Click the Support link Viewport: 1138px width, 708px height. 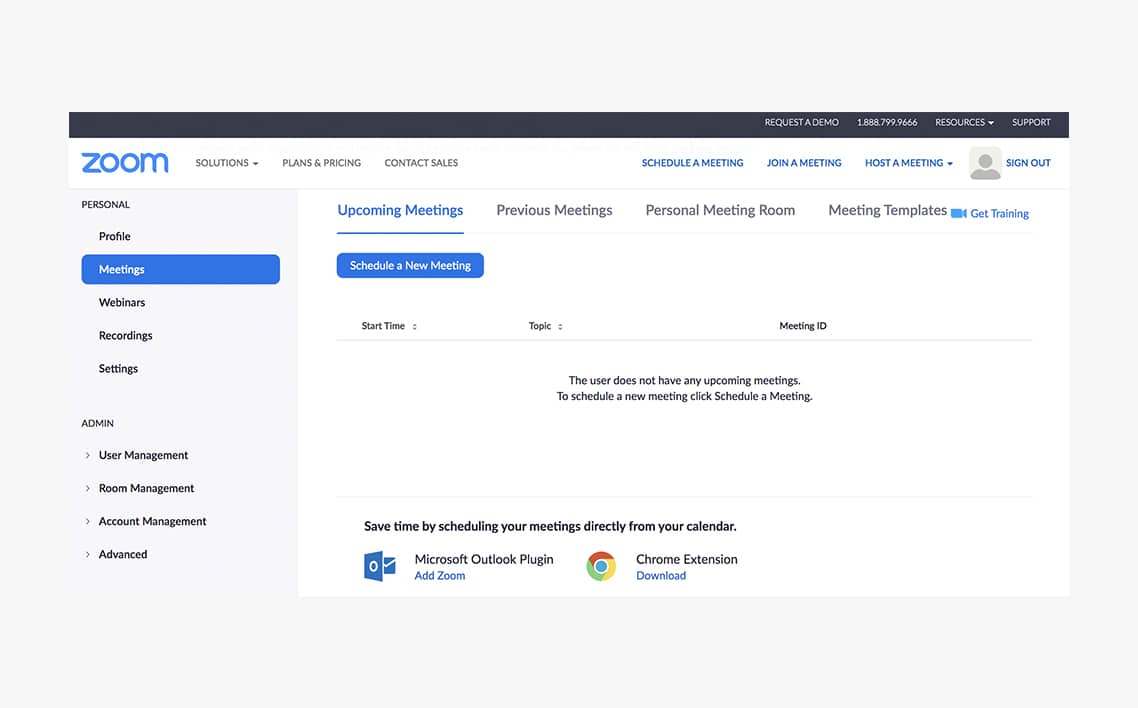pyautogui.click(x=1031, y=123)
